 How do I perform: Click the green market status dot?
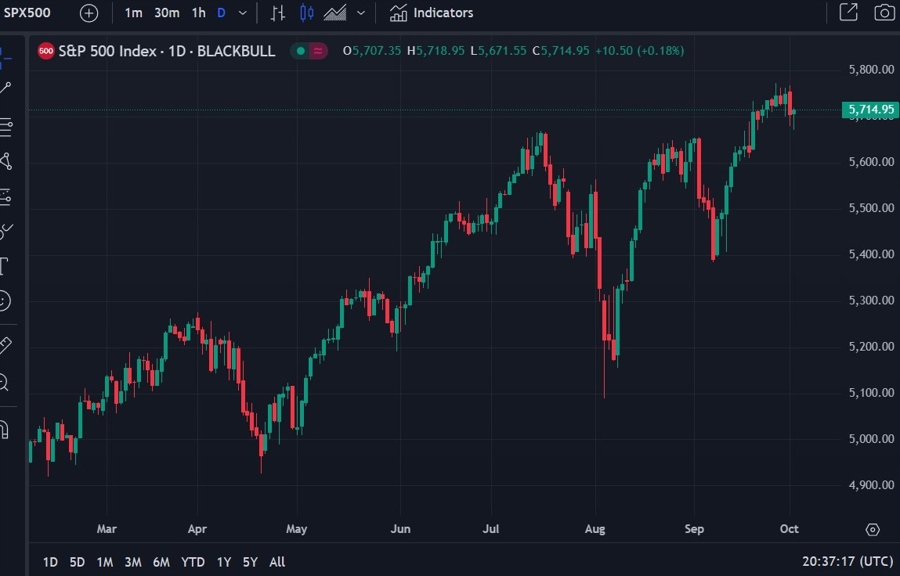(300, 51)
